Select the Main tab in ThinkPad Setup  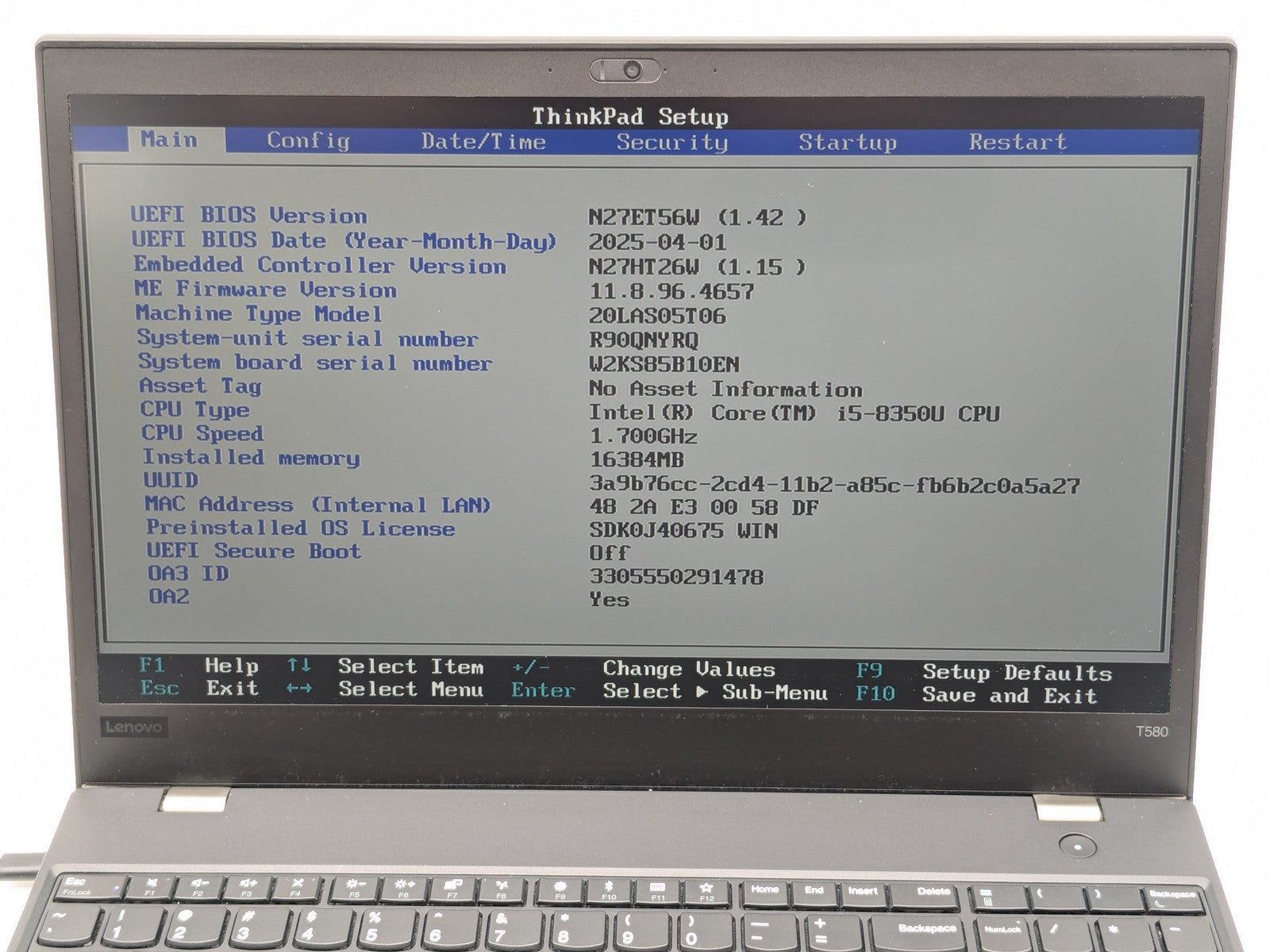175,140
